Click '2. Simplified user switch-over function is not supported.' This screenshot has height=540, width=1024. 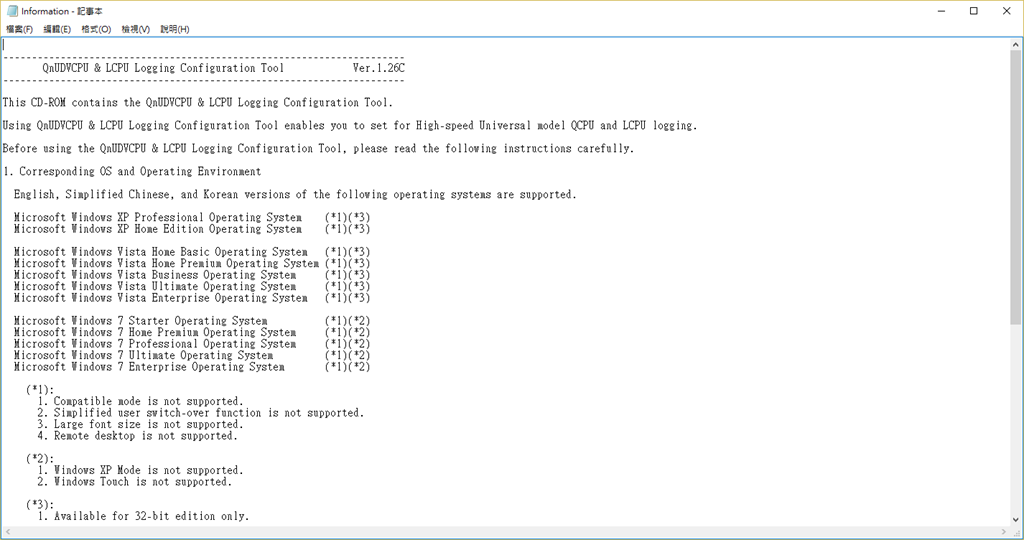coord(200,413)
